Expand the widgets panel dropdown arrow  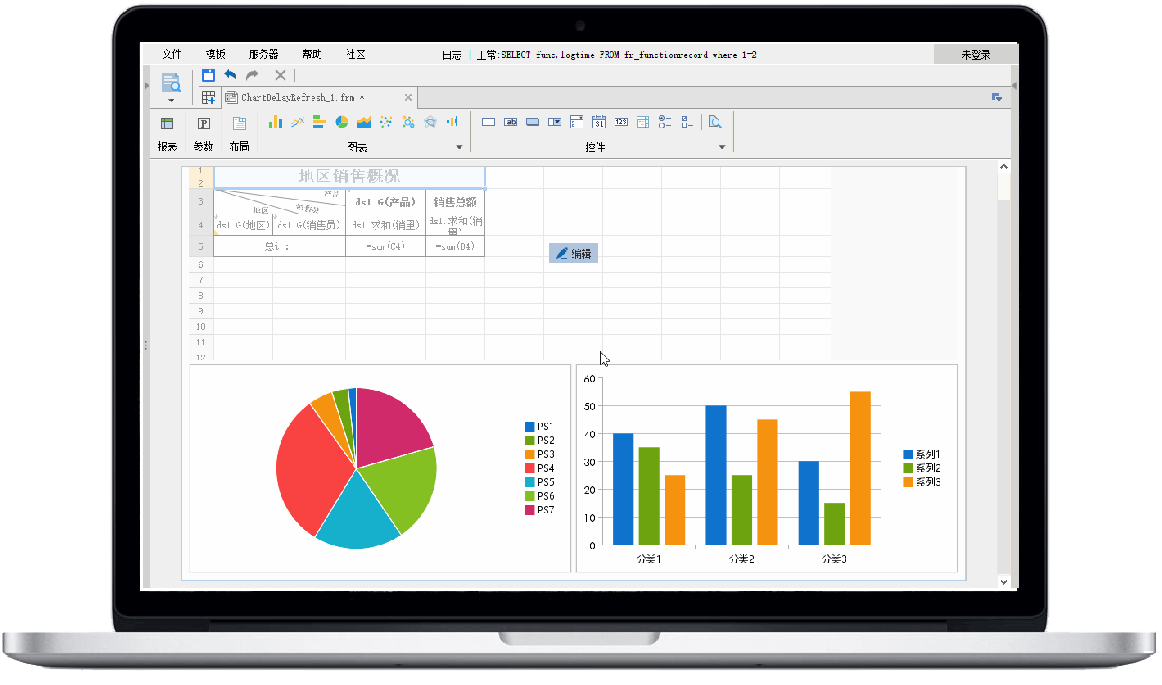tap(722, 147)
